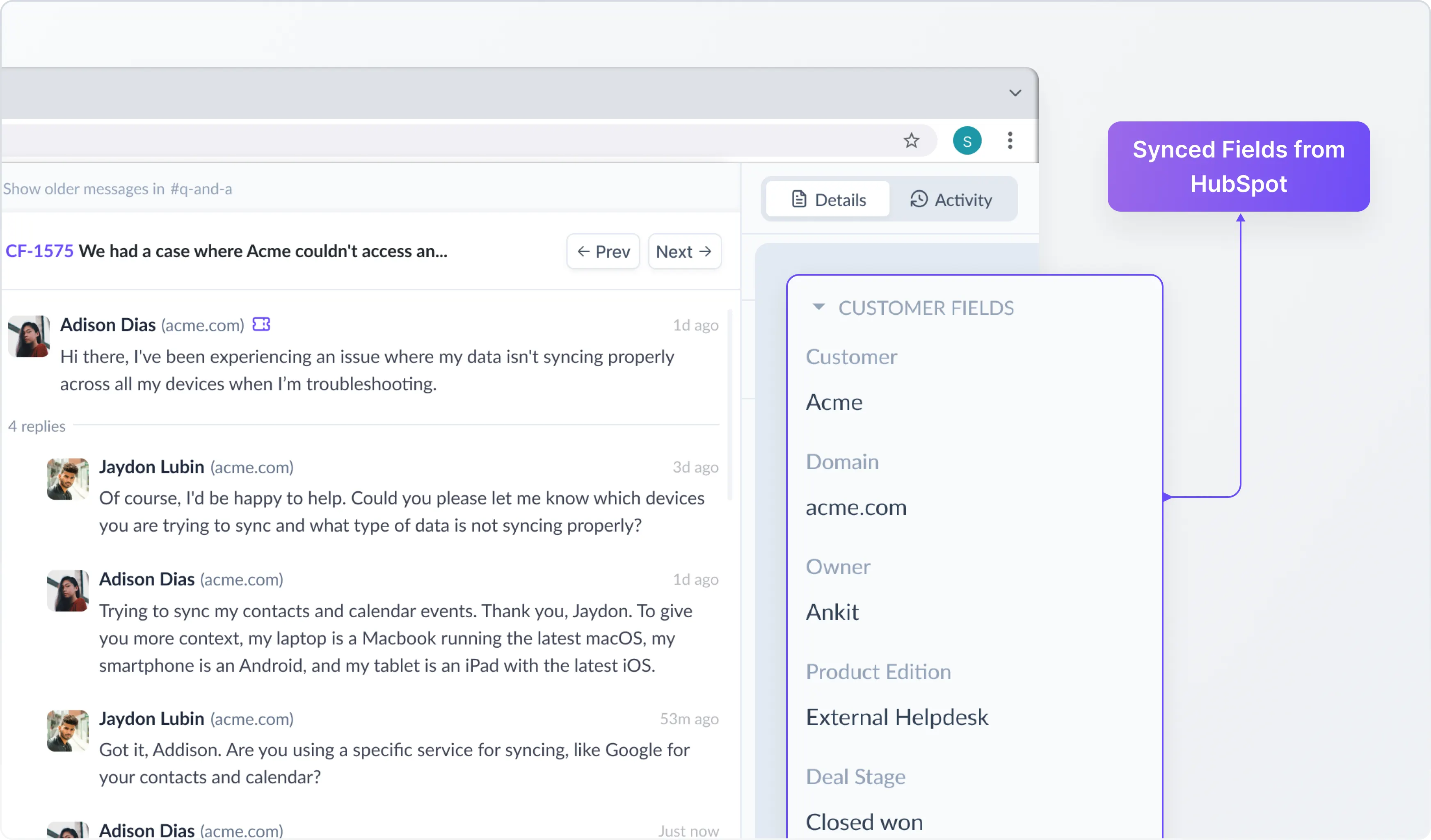Open the browser three-dot menu
The image size is (1431, 840).
click(1010, 140)
